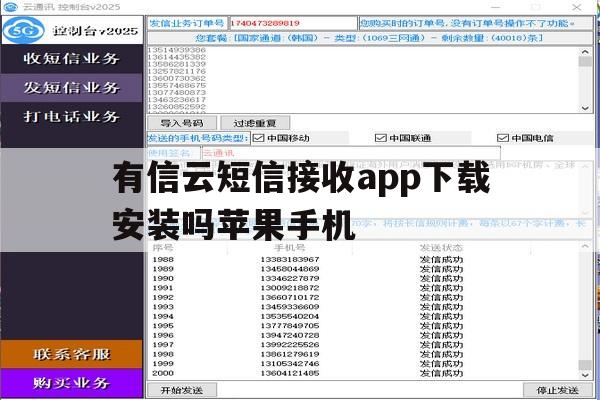Click up arrow of results table scrollbar

tap(585, 246)
